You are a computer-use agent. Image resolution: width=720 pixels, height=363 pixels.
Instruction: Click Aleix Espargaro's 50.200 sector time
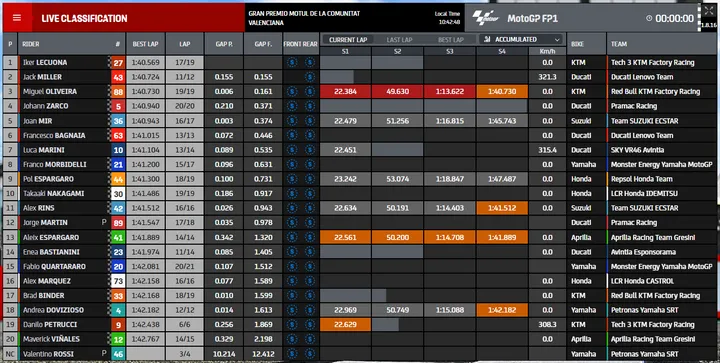point(398,237)
